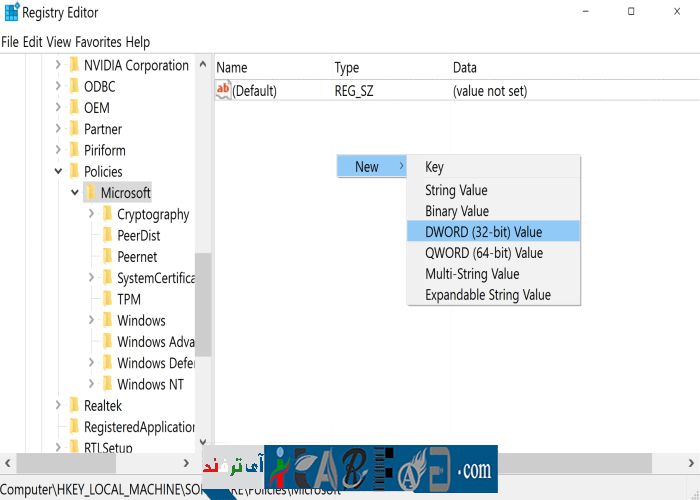Select the NVIDIA Corporation folder icon
700x500 pixels.
click(74, 66)
